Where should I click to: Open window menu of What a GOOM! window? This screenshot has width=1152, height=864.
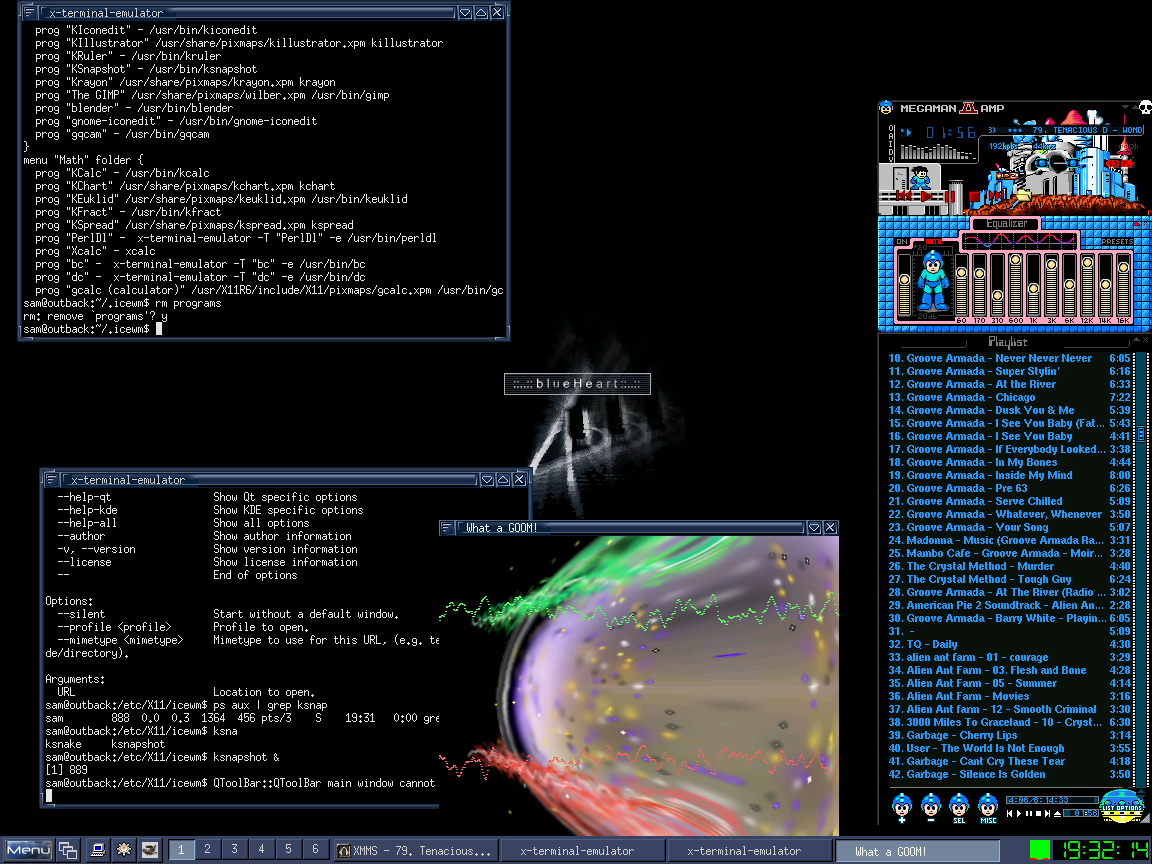click(447, 528)
